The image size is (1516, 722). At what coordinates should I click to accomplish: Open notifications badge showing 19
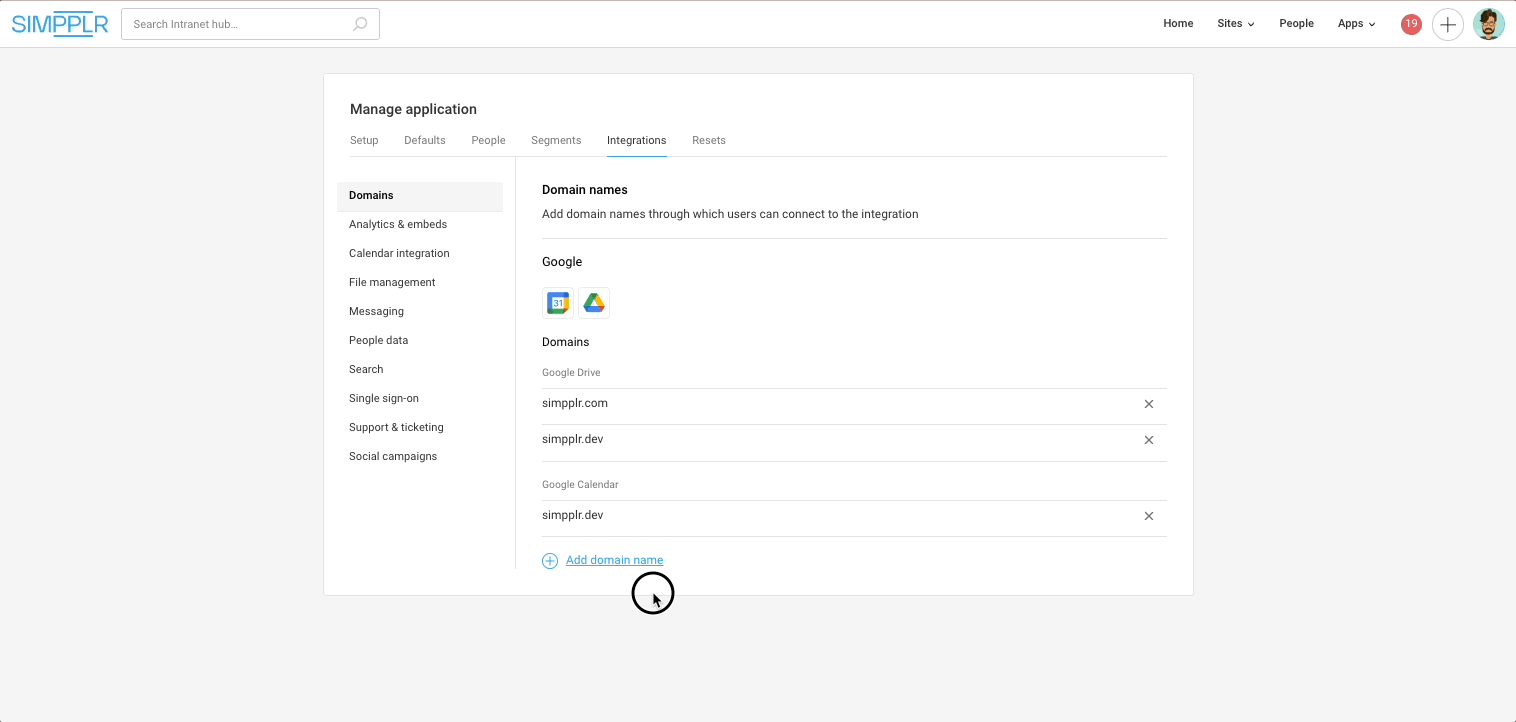(1411, 24)
